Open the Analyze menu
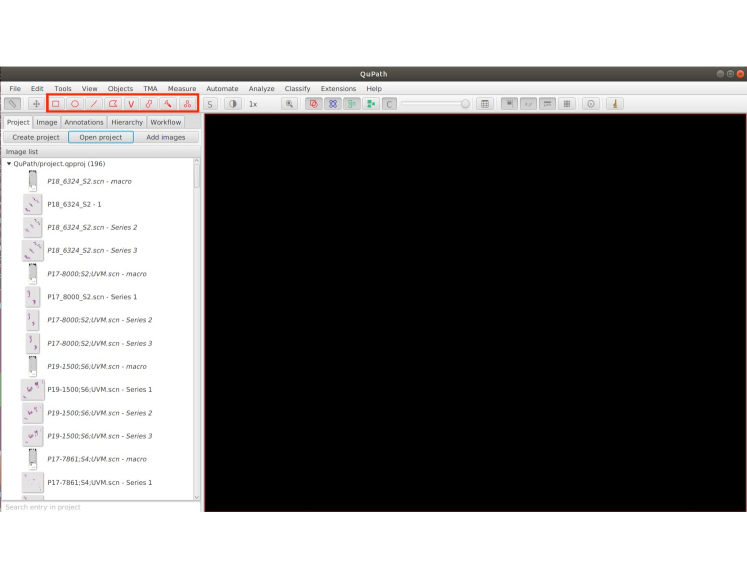 tap(262, 89)
